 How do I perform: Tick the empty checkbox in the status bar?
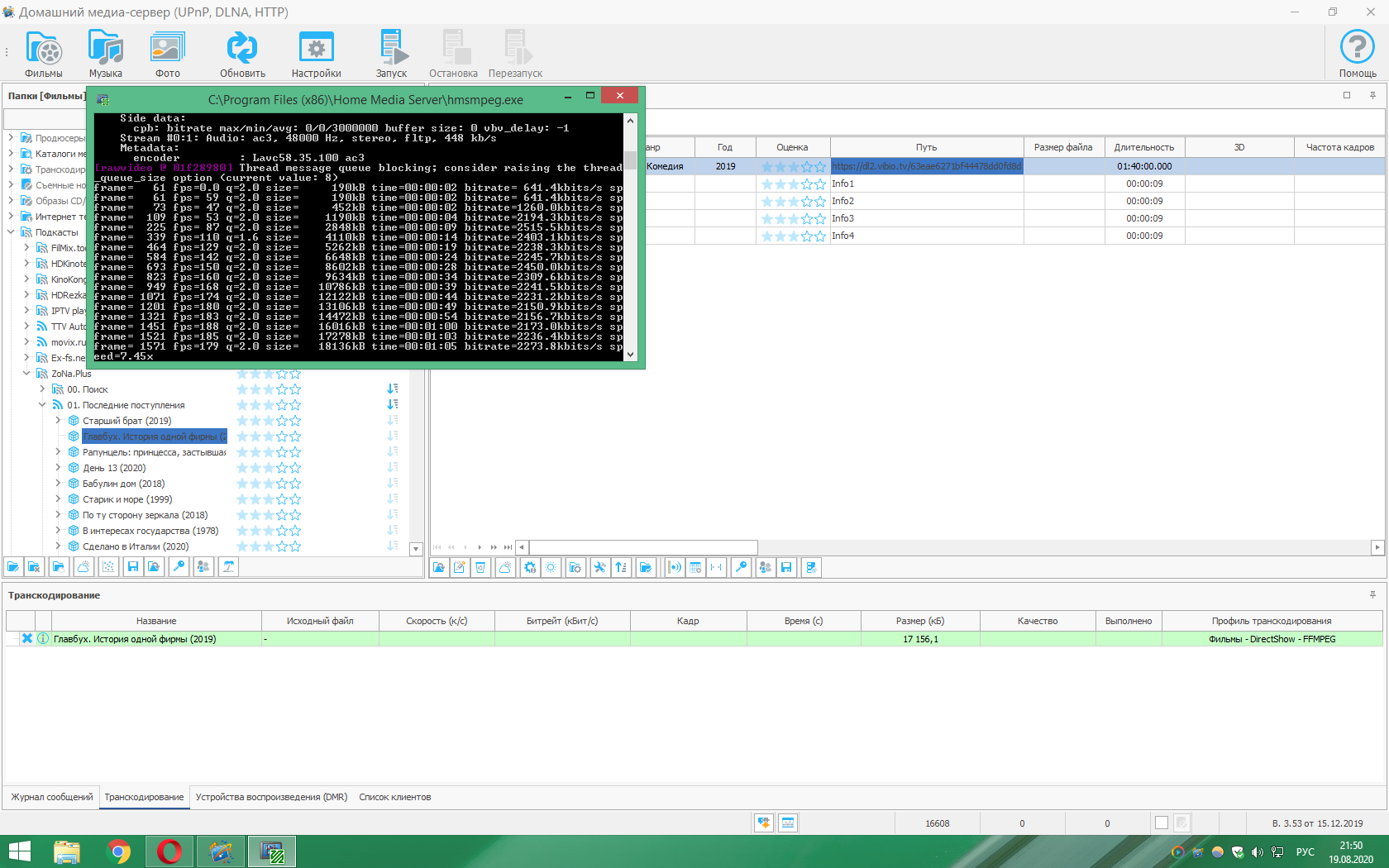pos(1162,823)
